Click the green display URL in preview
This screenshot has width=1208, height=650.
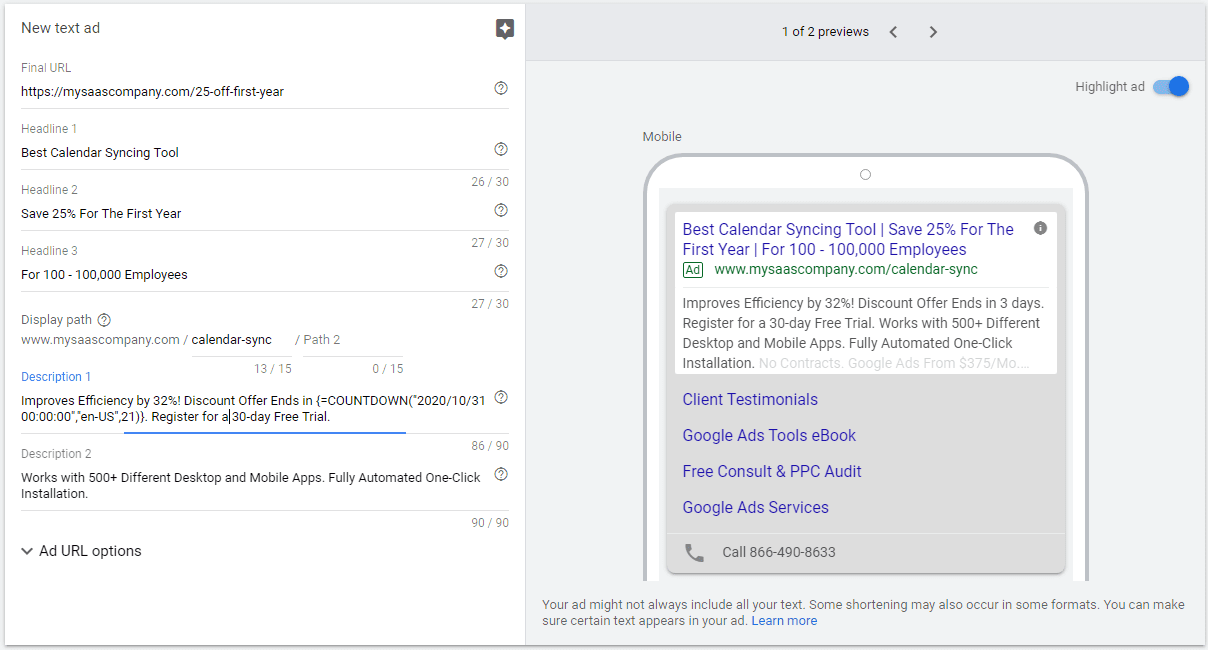(x=846, y=270)
